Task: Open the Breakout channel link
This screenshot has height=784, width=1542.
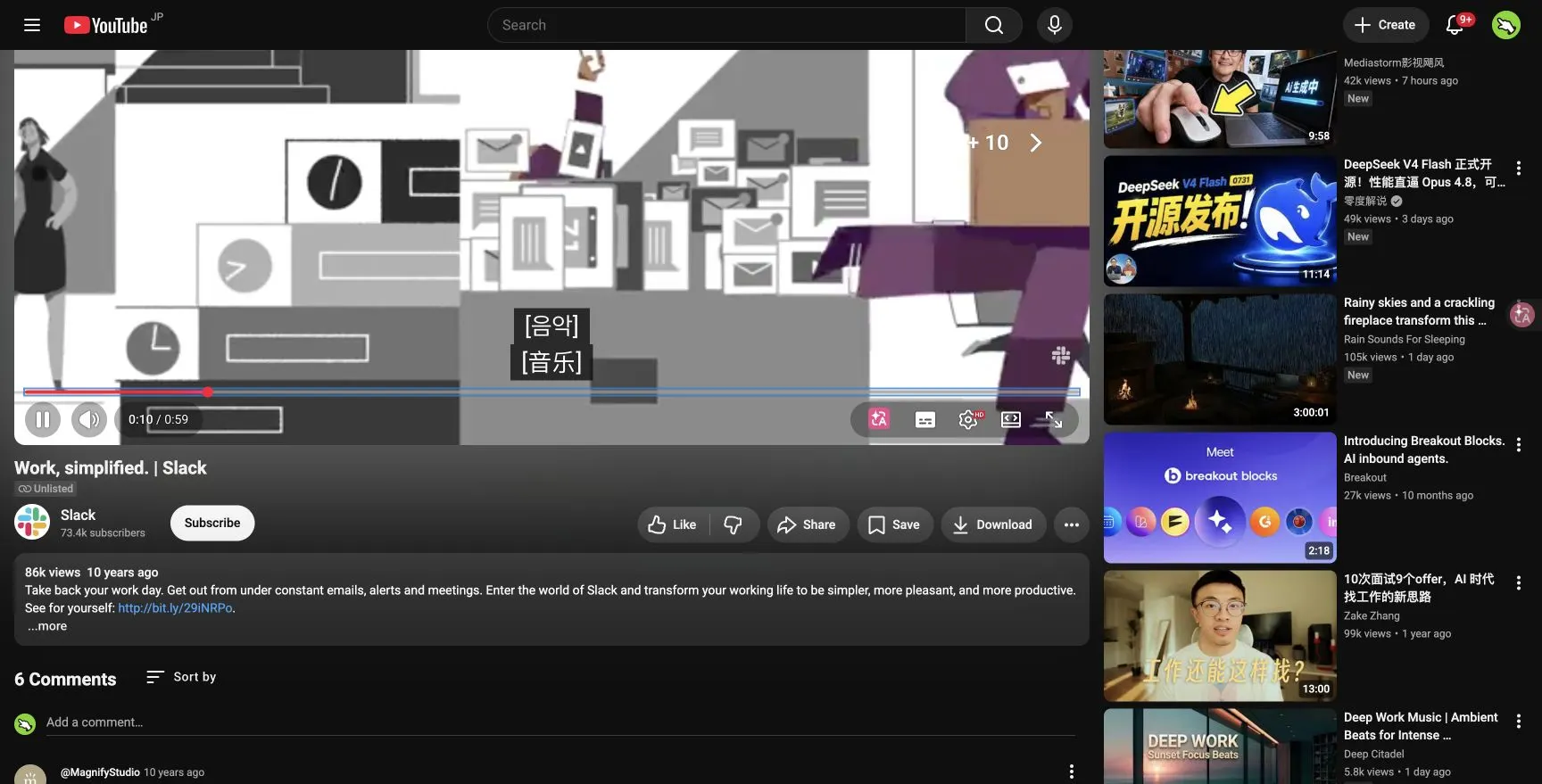Action: point(1365,477)
